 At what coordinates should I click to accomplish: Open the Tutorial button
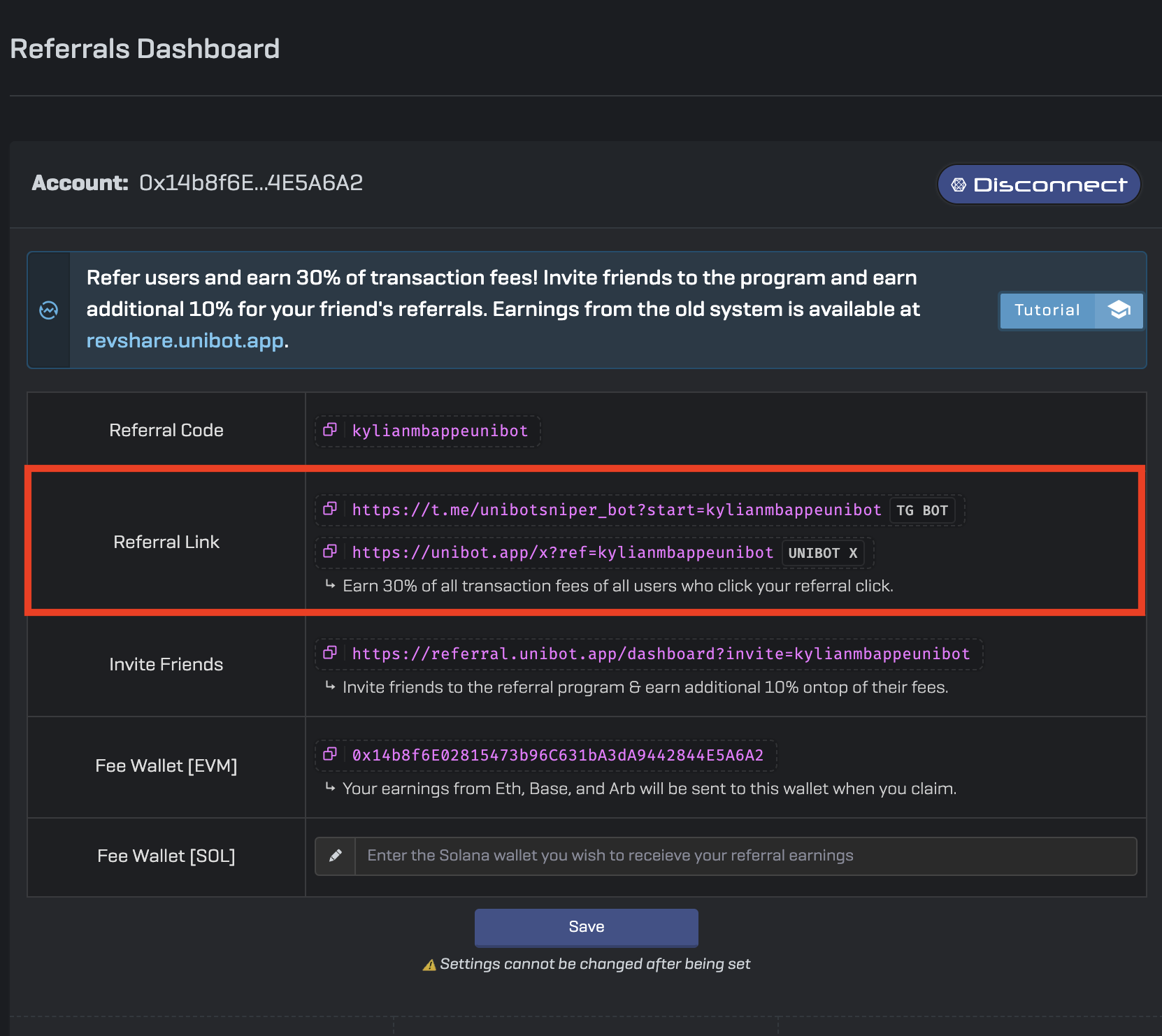click(1047, 310)
